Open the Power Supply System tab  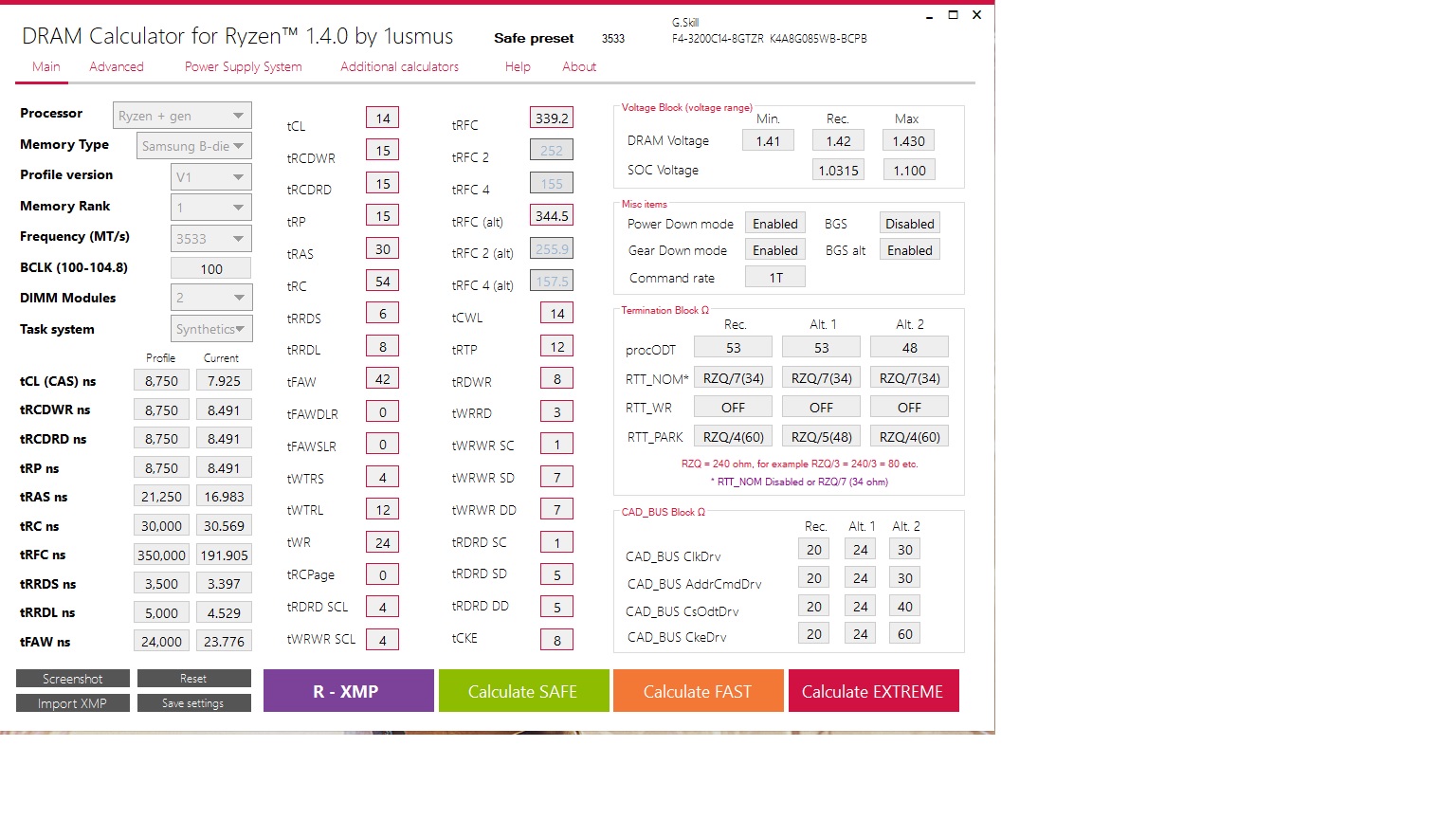(244, 66)
